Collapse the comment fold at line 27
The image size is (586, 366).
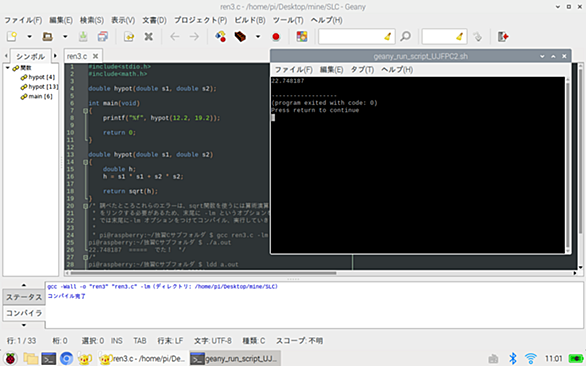coord(85,257)
